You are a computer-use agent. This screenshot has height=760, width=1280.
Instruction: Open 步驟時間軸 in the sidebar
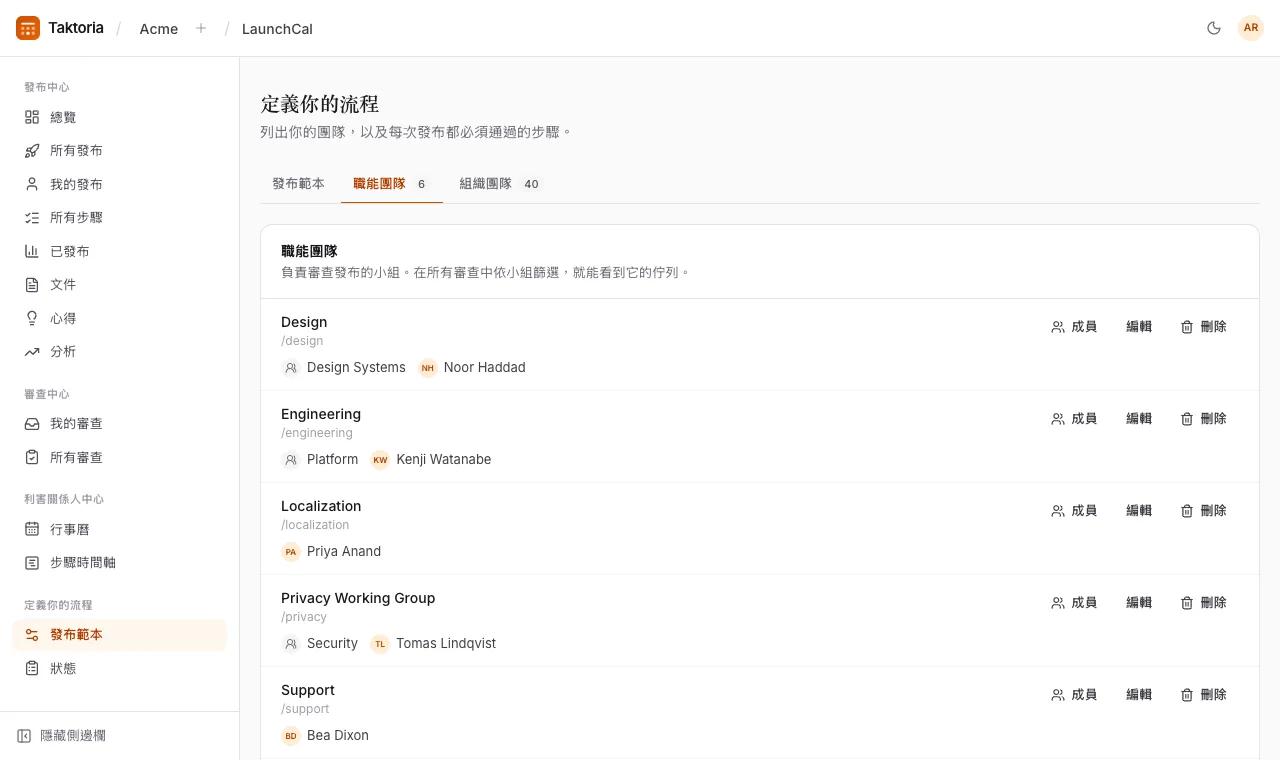coord(120,563)
